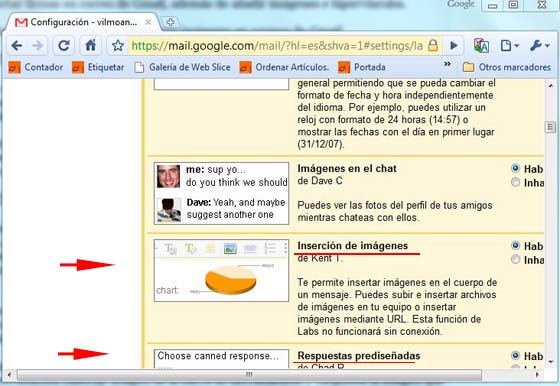560x386 pixels.
Task: Click the horizontal scrollbar thumb
Action: pos(249,375)
